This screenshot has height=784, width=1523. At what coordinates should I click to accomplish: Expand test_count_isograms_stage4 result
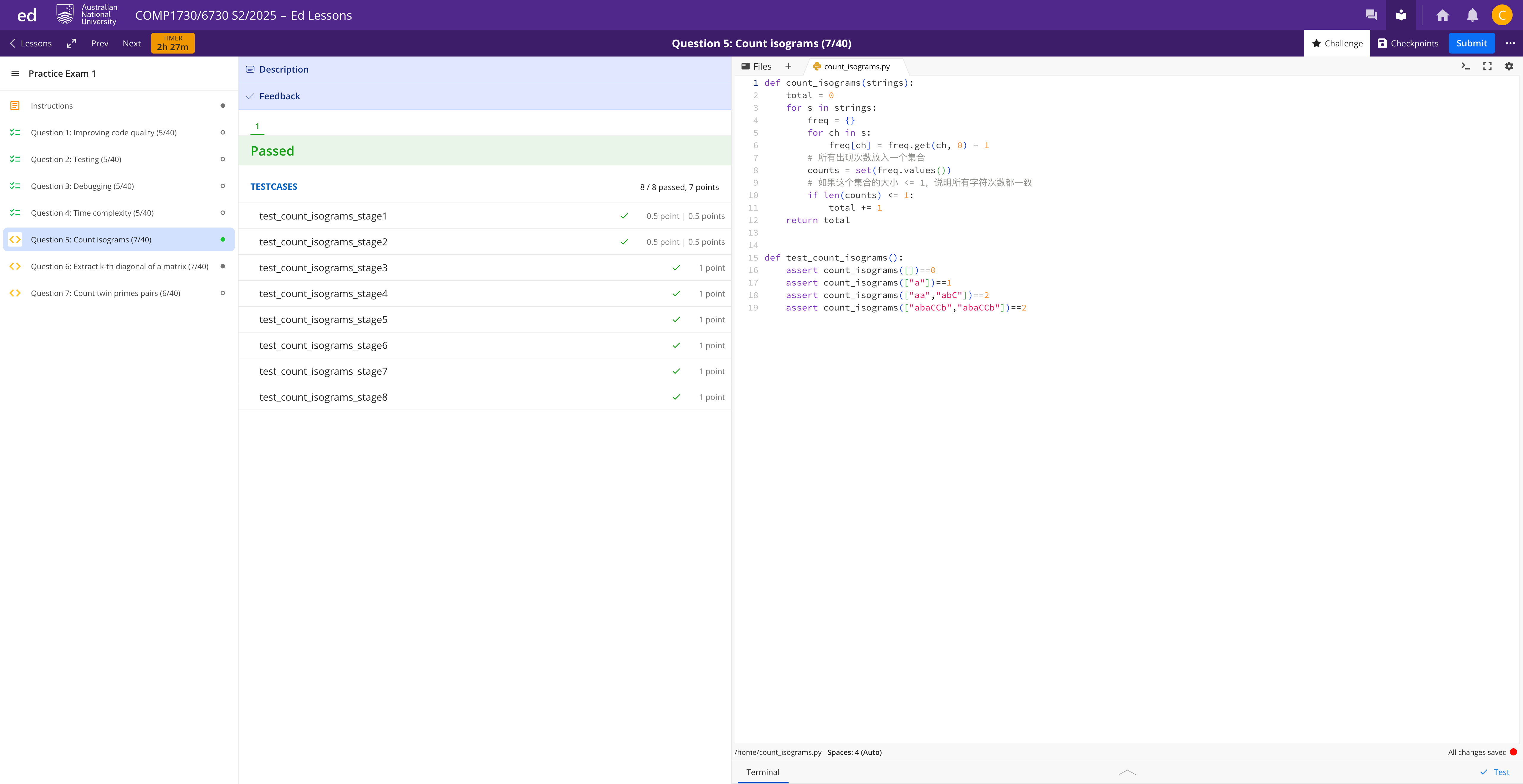tap(485, 293)
